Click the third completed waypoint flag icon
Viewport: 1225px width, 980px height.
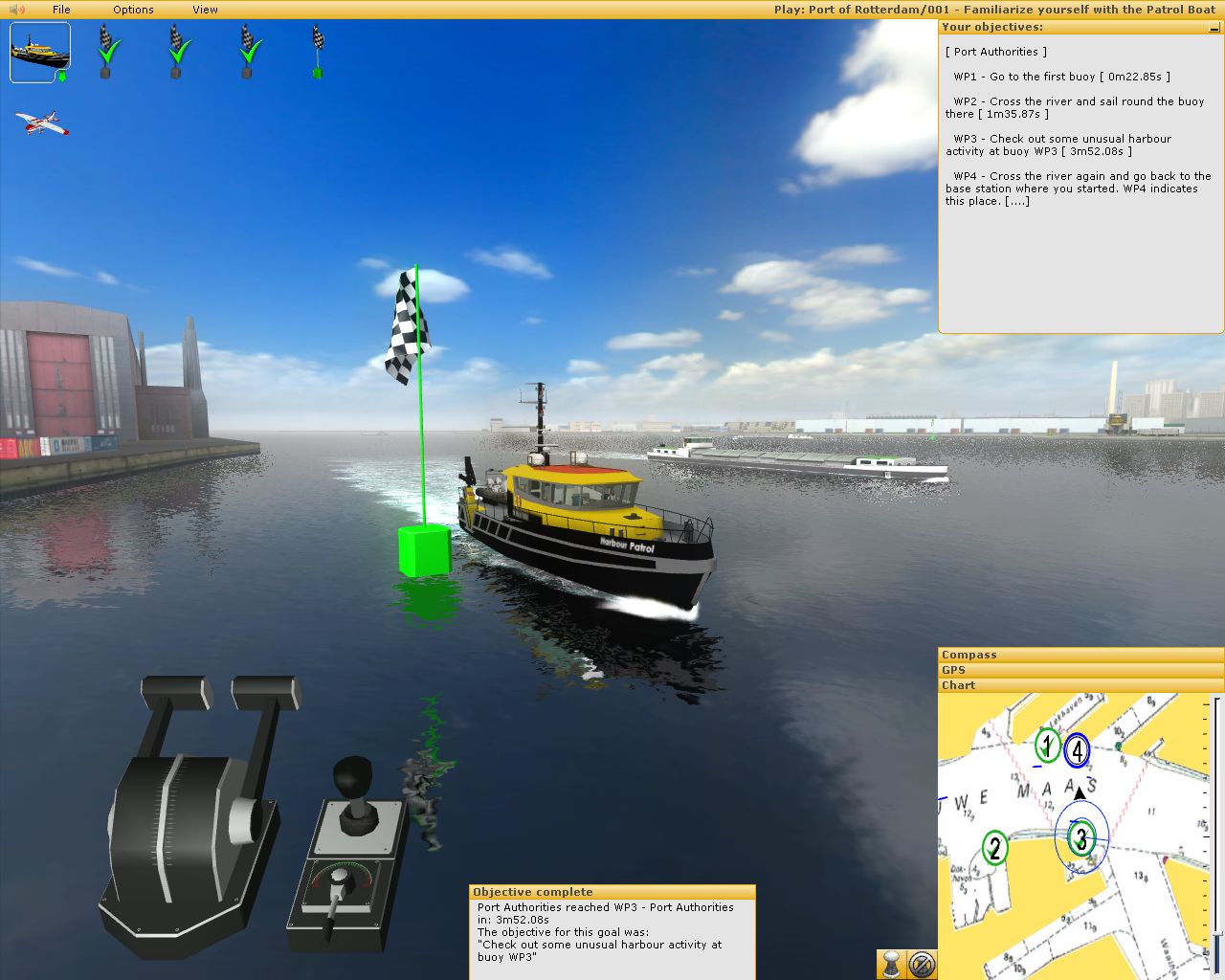coord(248,52)
